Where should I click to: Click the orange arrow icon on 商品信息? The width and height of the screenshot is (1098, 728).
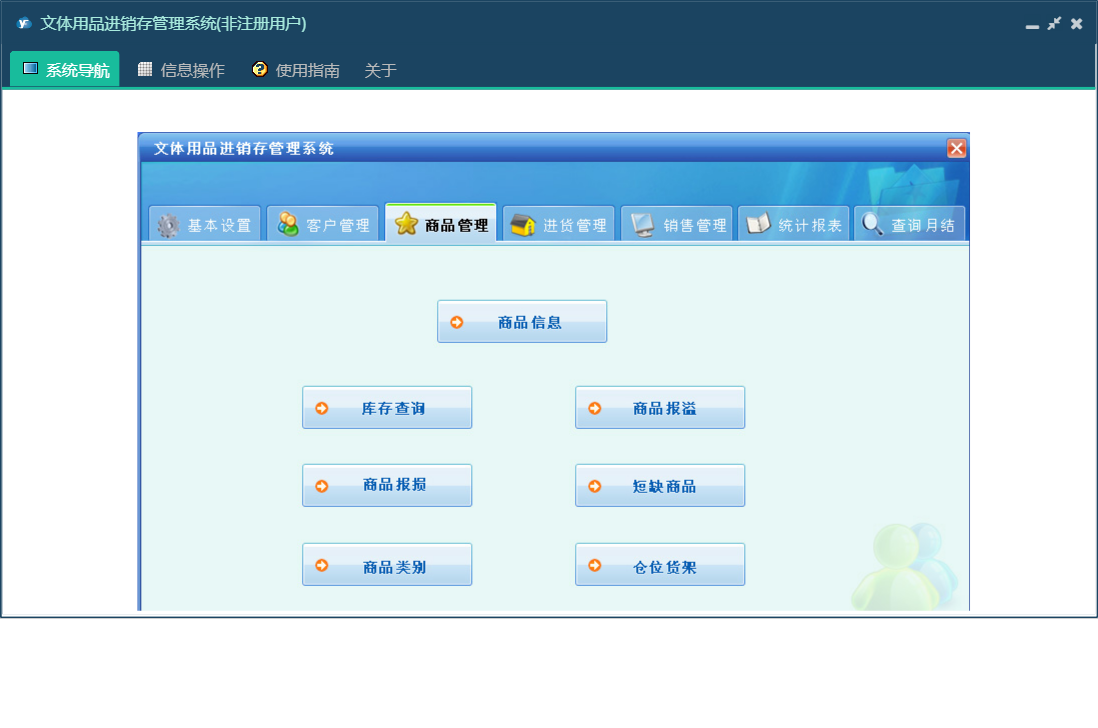(457, 322)
